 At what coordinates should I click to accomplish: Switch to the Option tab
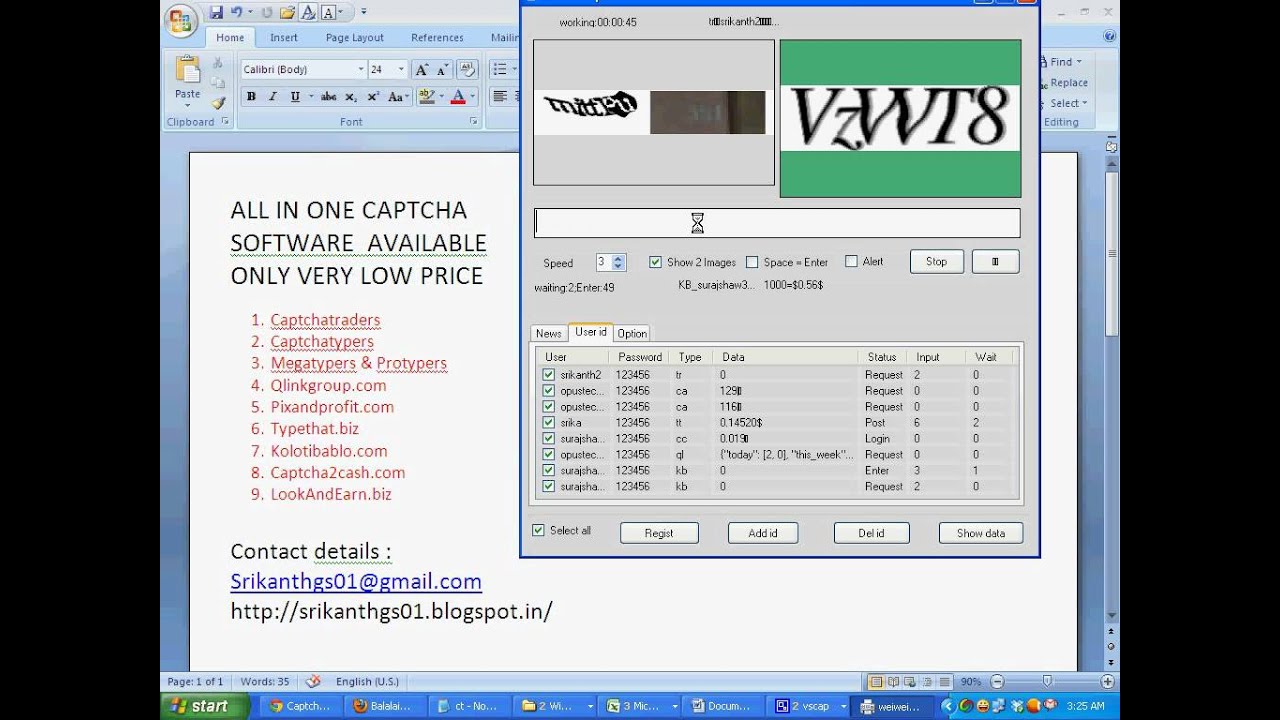click(632, 333)
